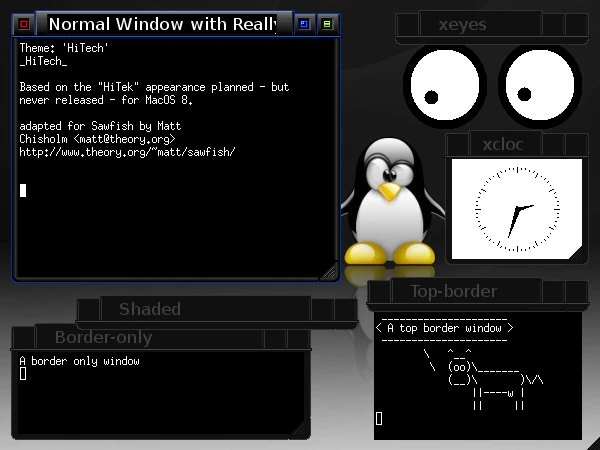Screen dimensions: 600x450
Task: Click the red button on Normal Window titlebar
Action: click(x=24, y=23)
